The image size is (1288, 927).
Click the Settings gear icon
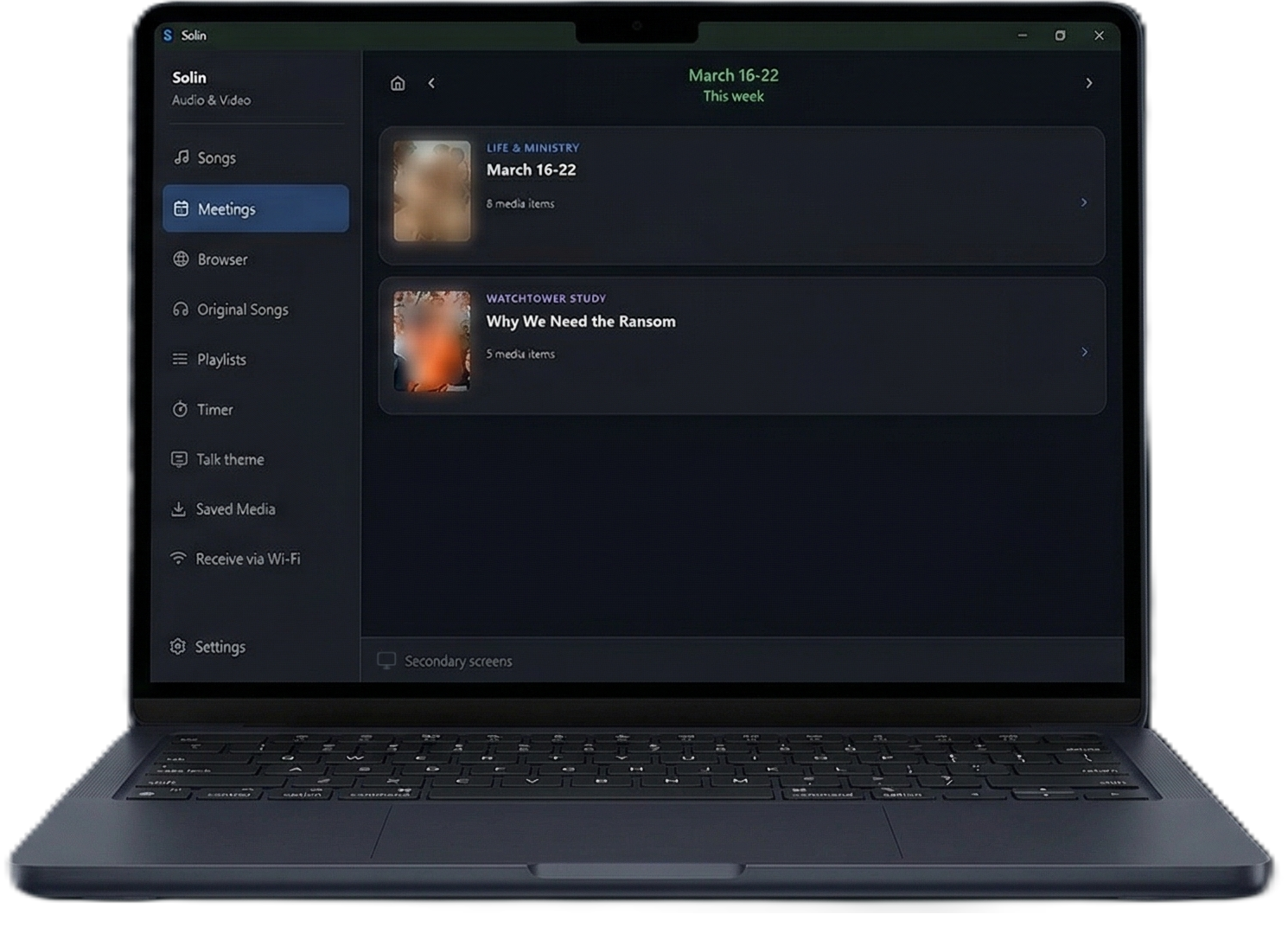[178, 647]
